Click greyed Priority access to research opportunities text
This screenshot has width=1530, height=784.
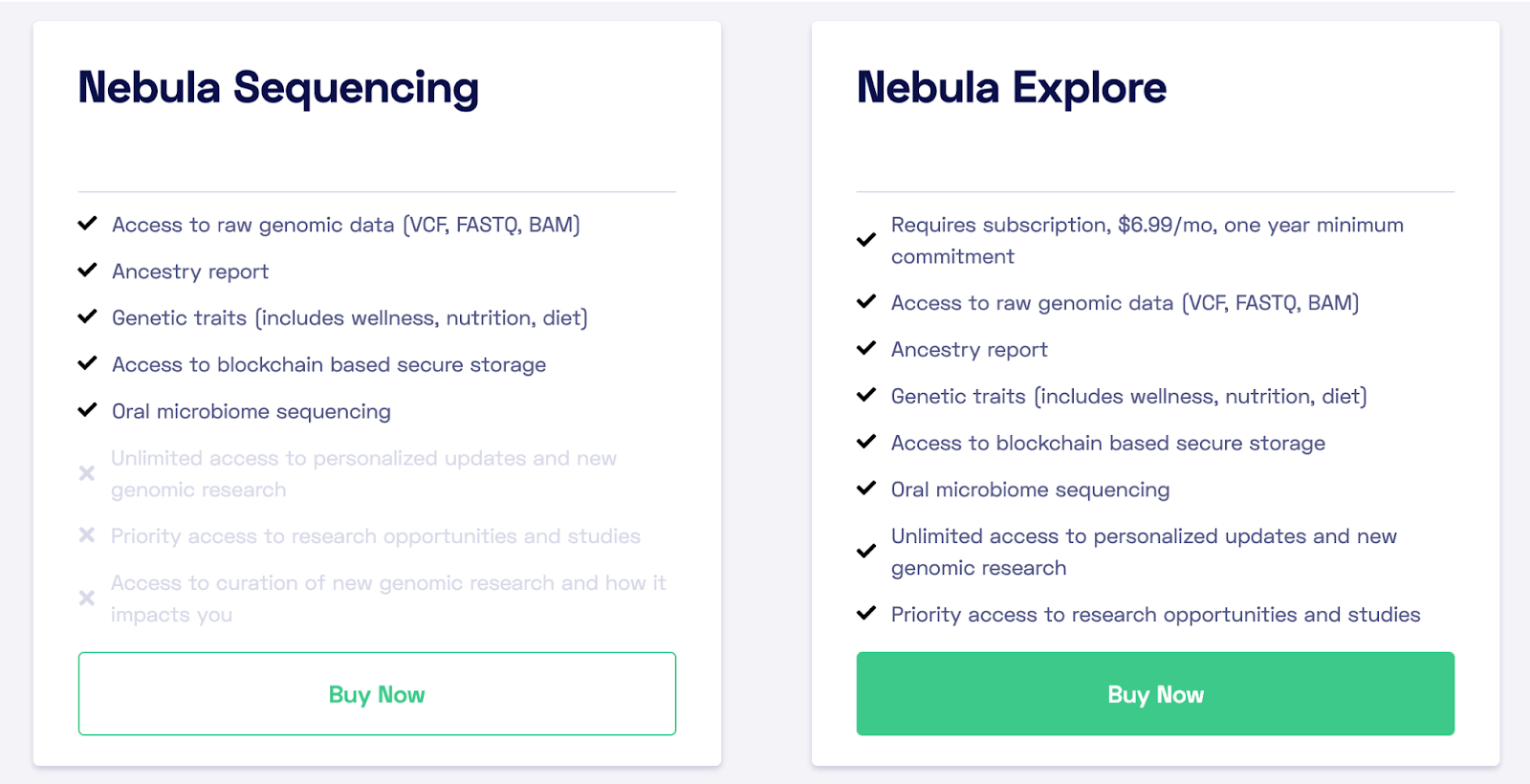(x=376, y=536)
